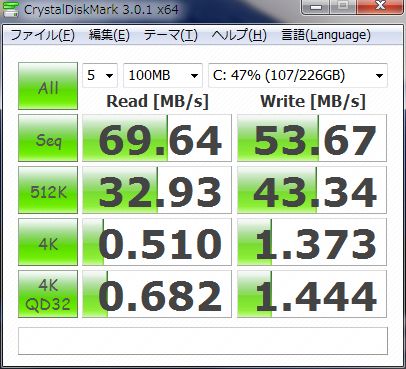Start the 4K QD32 benchmark test
Image resolution: width=406 pixels, height=369 pixels.
pos(48,294)
